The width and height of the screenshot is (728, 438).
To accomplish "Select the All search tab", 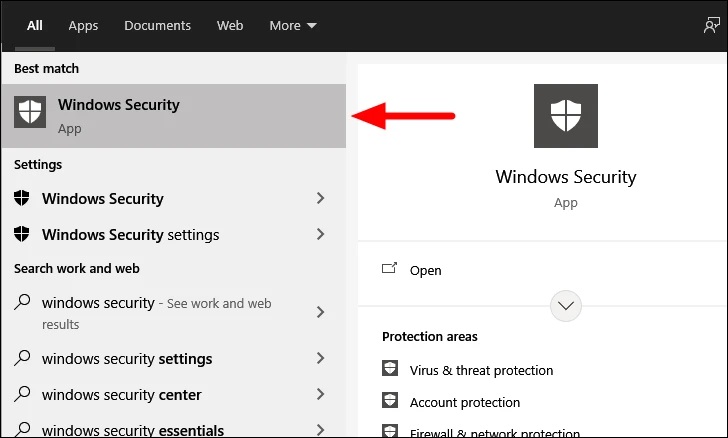I will 35,26.
